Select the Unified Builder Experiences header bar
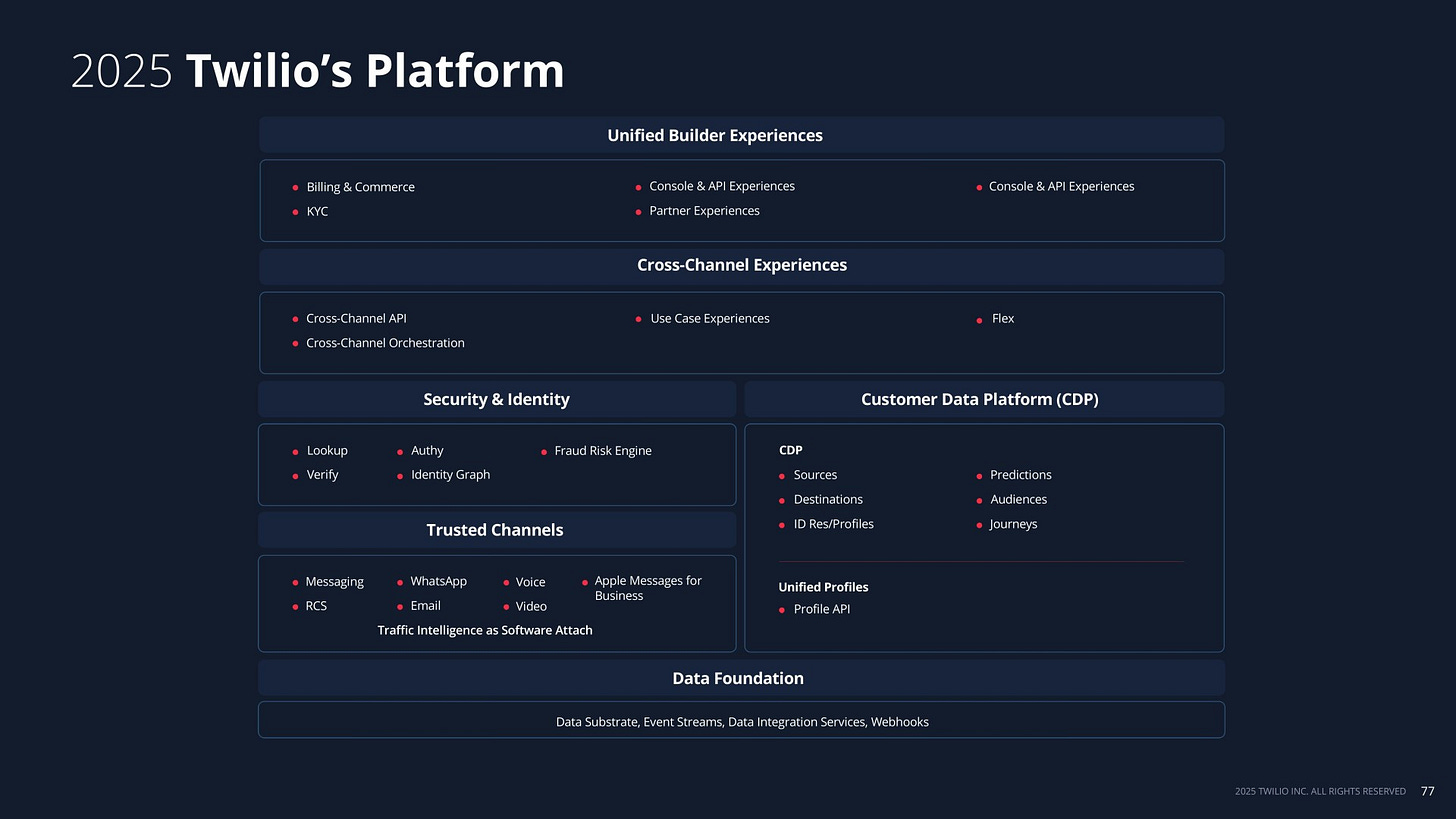 click(x=741, y=135)
